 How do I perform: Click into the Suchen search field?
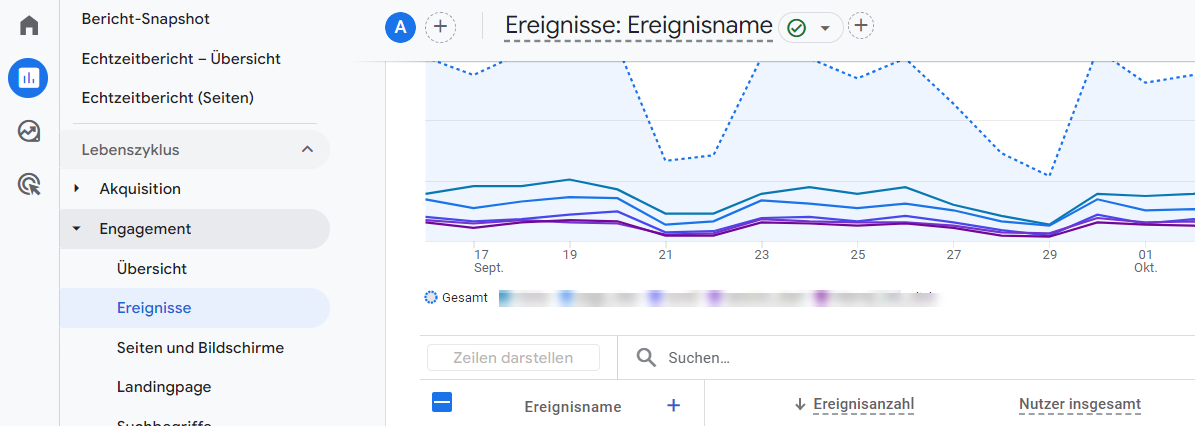pos(900,358)
